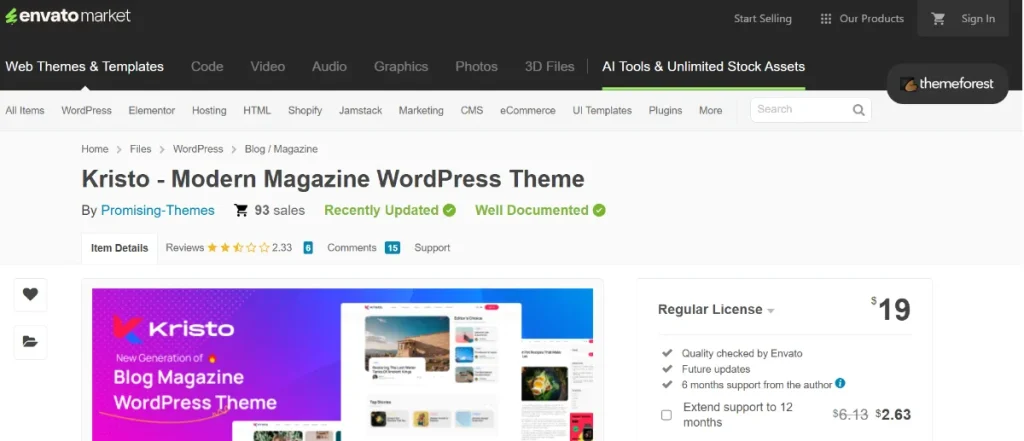Select Elementor in subnavigation
1024x441 pixels.
tap(152, 110)
